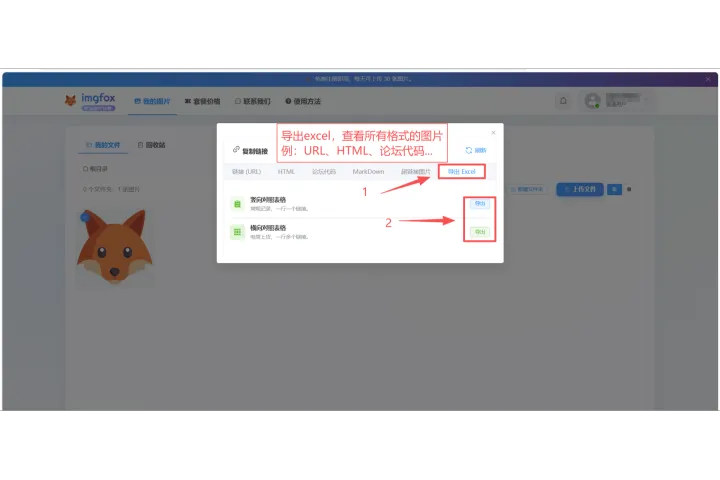This screenshot has height=480, width=720.
Task: Switch to the 我的文件 tab
Action: click(x=103, y=145)
